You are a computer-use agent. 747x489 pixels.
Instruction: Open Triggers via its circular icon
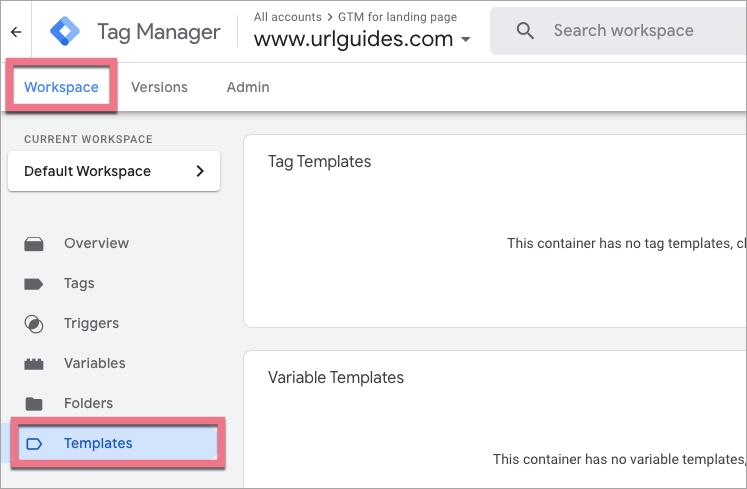point(34,324)
